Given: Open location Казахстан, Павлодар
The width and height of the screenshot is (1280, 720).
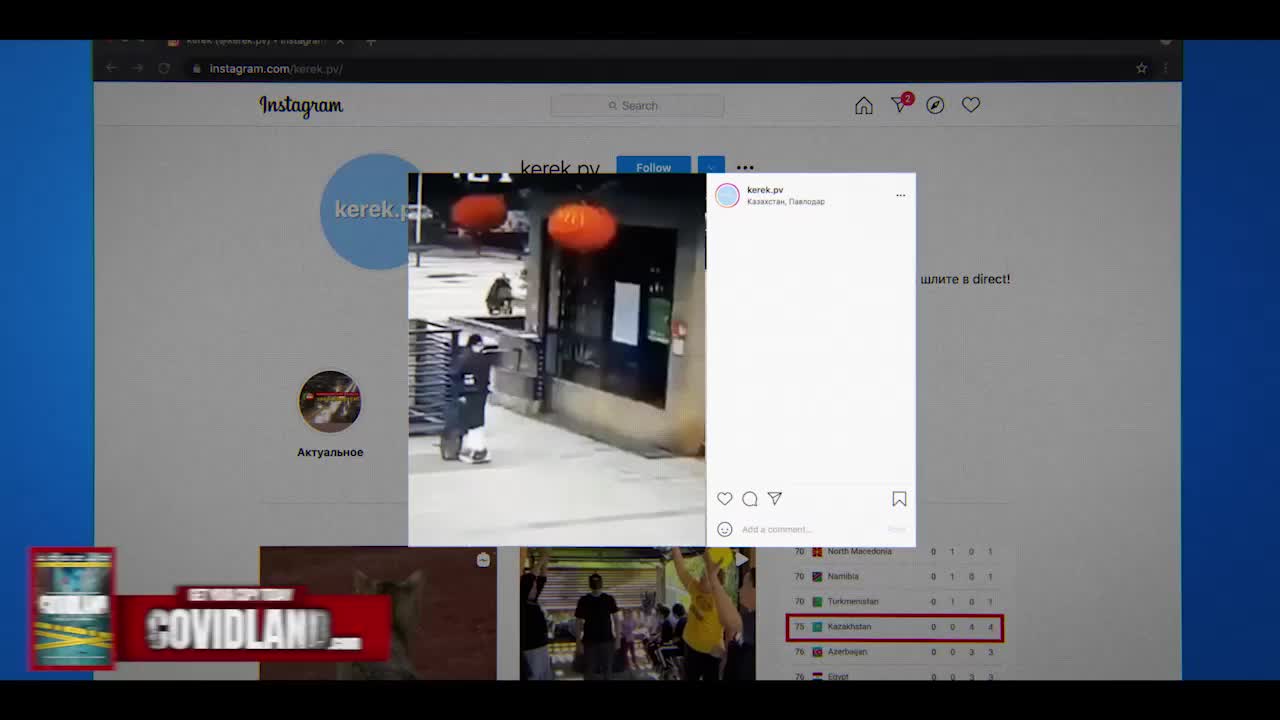Looking at the screenshot, I should [786, 202].
